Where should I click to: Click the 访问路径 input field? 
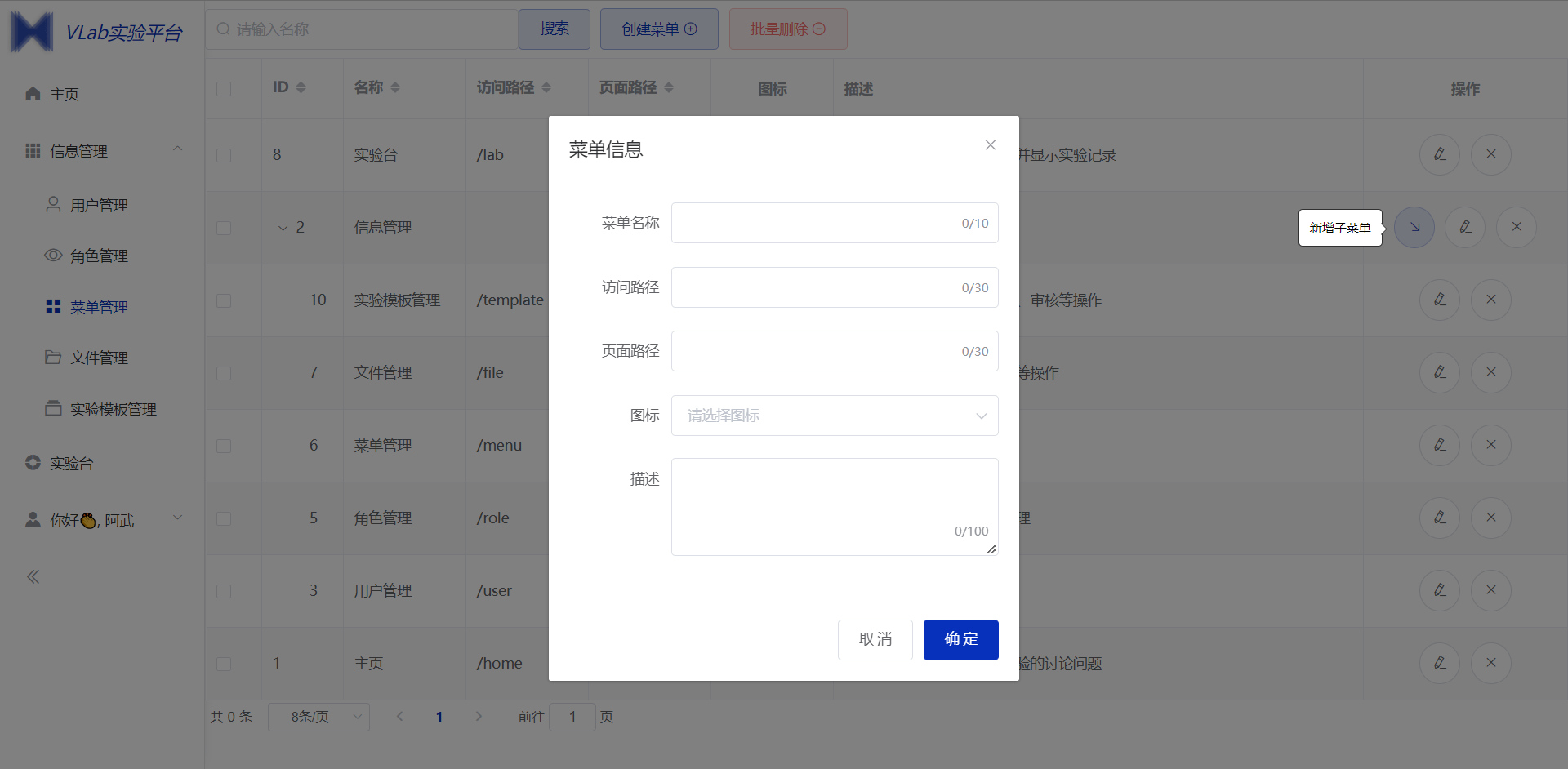(835, 287)
